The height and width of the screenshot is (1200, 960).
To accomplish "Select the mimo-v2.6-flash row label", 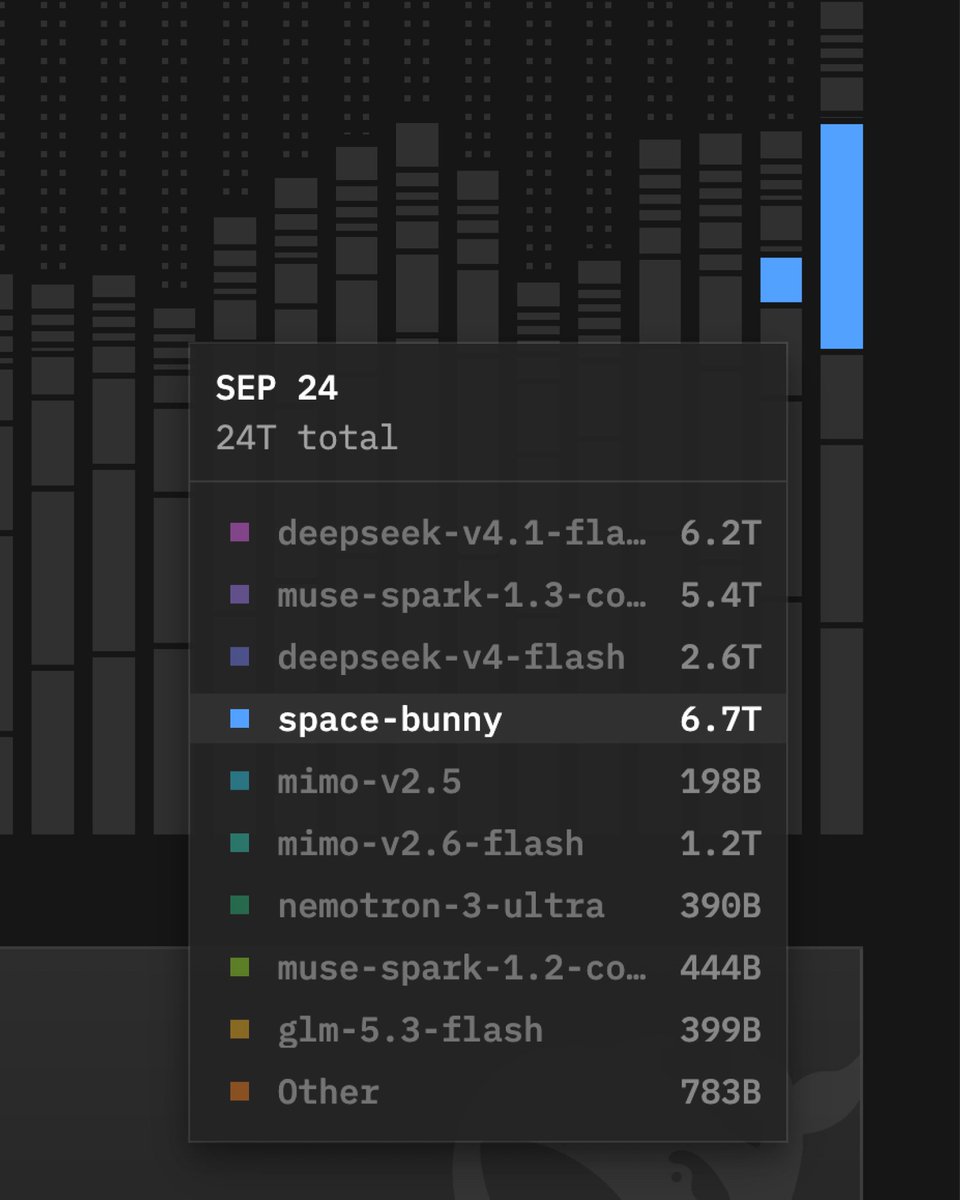I will (430, 843).
